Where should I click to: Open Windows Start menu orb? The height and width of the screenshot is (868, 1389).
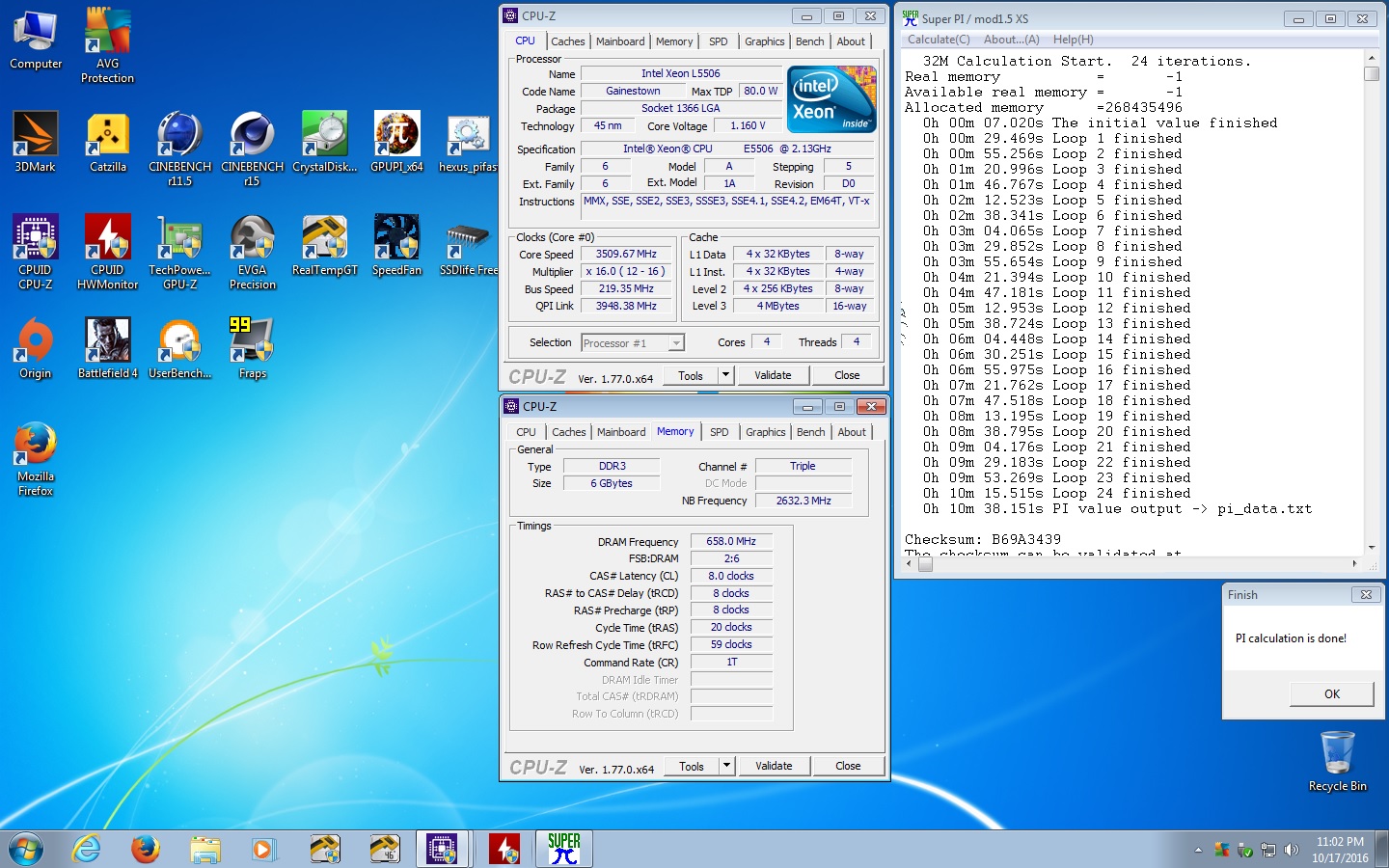click(26, 849)
